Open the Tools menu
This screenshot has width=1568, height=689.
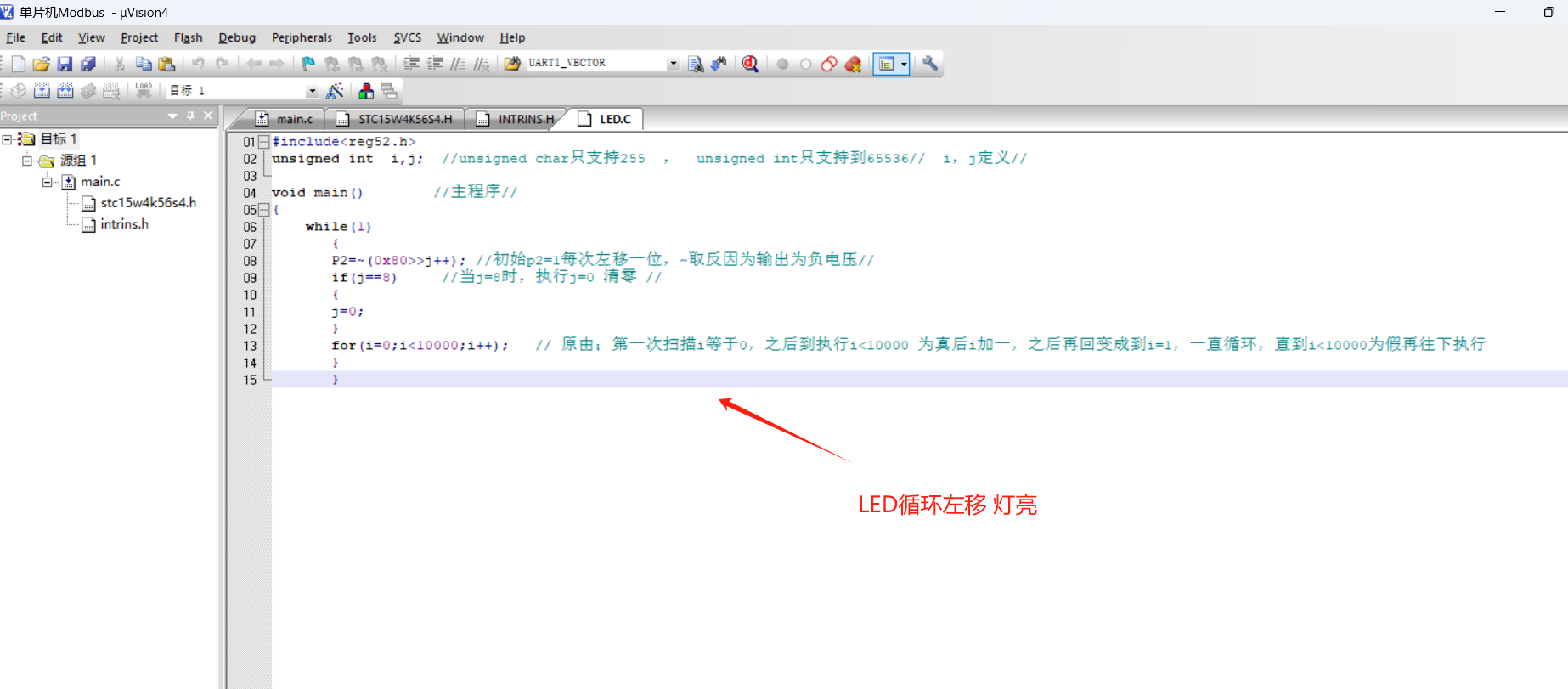click(362, 37)
